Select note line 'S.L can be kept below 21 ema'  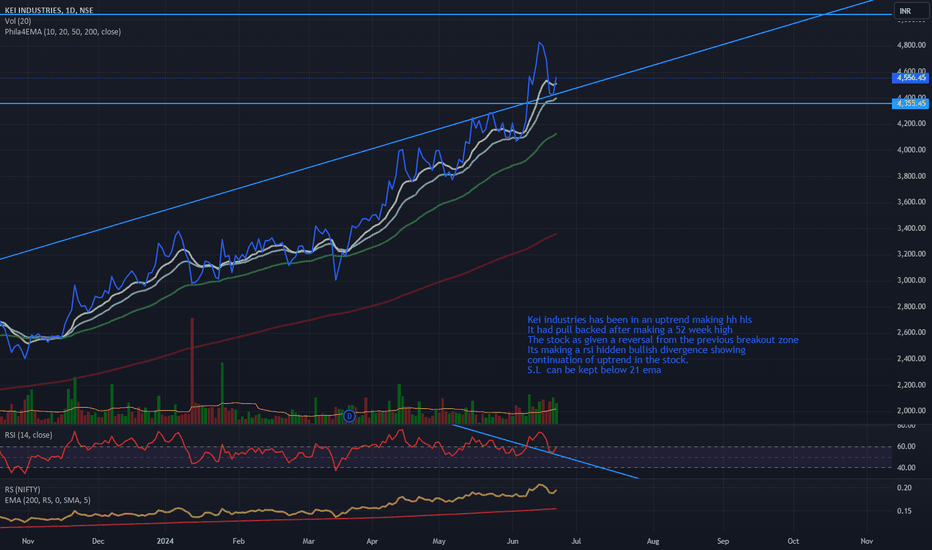(x=594, y=370)
